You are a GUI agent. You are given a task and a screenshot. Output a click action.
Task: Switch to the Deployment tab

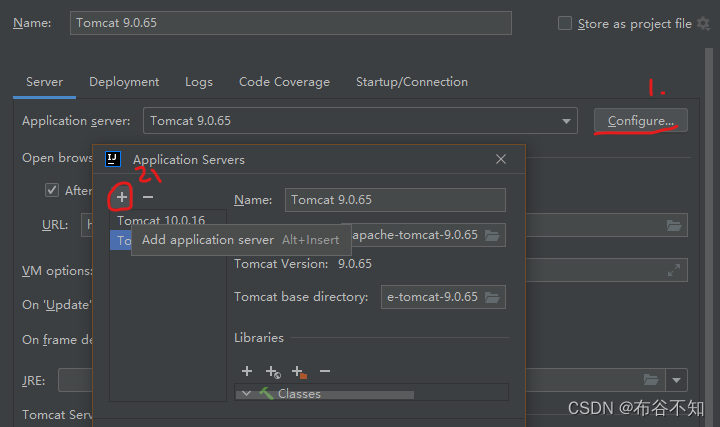124,82
